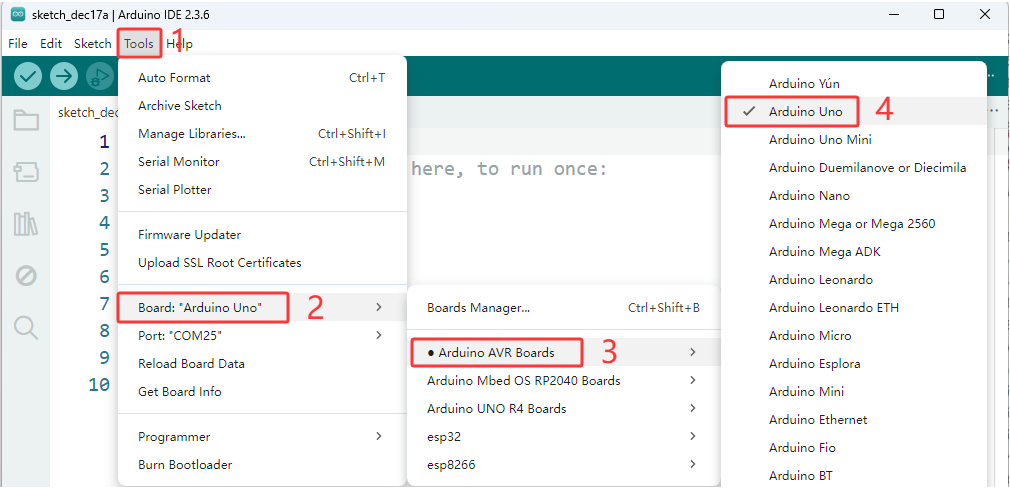The height and width of the screenshot is (489, 1010).
Task: Open the Sketchbook folder sidebar icon
Action: coord(26,120)
